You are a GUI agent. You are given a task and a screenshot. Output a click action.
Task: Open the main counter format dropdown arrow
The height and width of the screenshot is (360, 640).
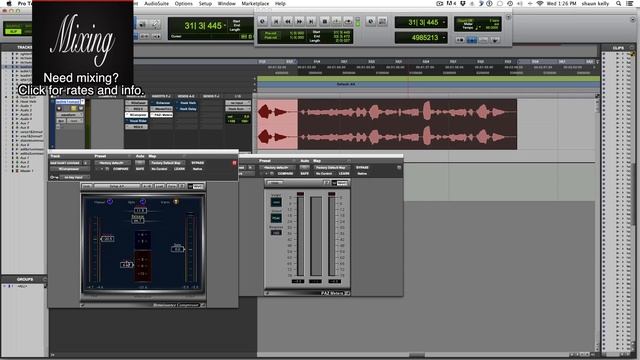(x=224, y=26)
